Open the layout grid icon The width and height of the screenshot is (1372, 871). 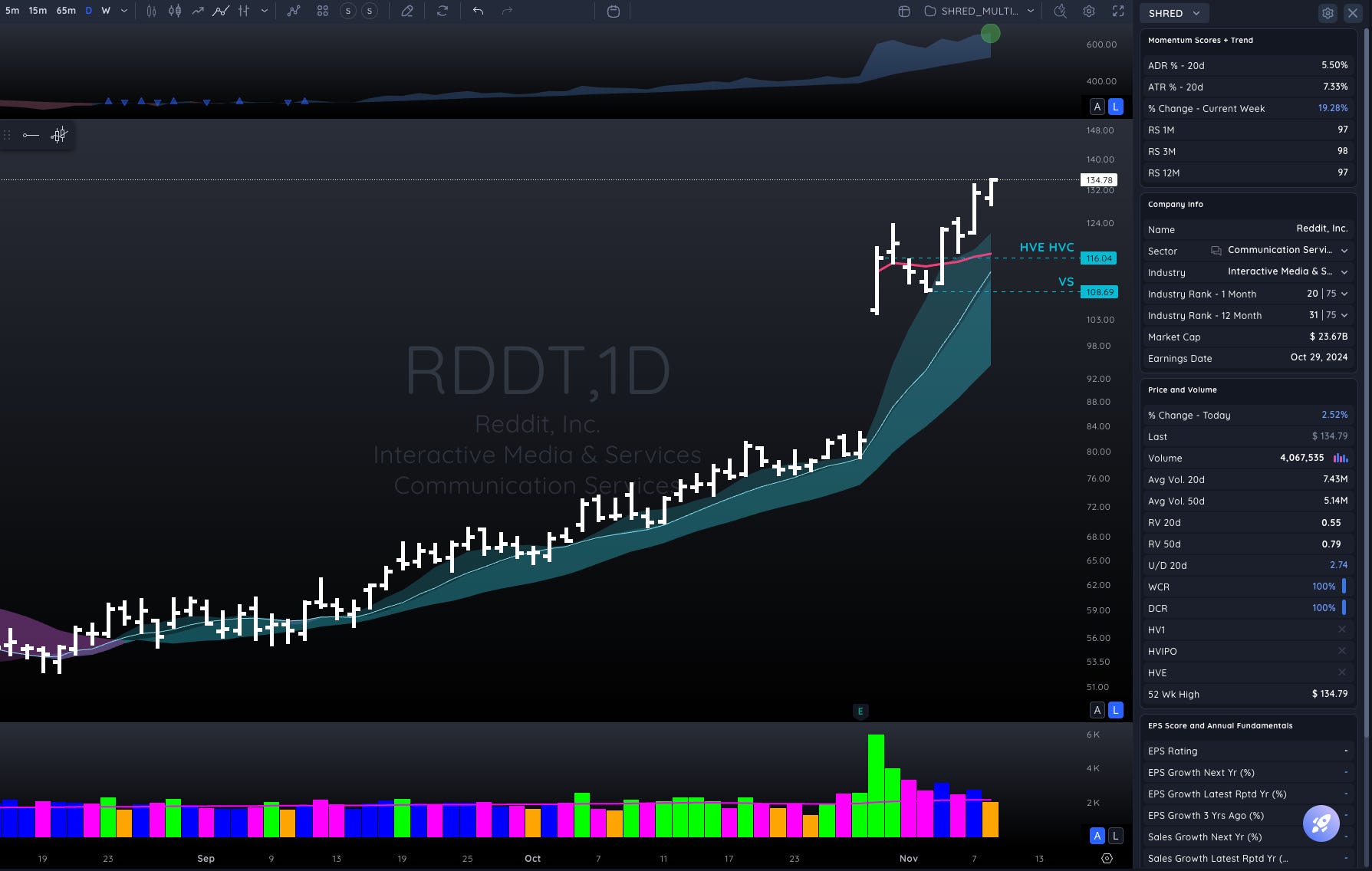(x=322, y=11)
